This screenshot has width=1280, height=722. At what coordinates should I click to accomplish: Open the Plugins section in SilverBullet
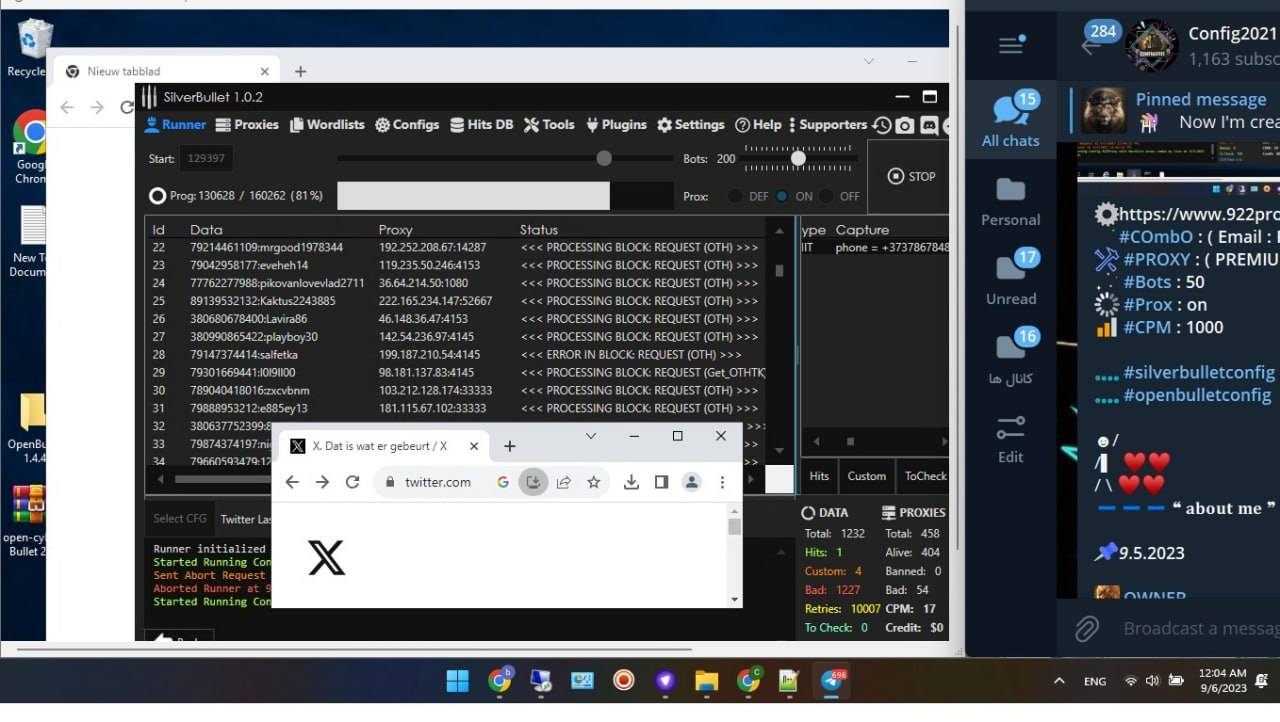click(x=616, y=125)
